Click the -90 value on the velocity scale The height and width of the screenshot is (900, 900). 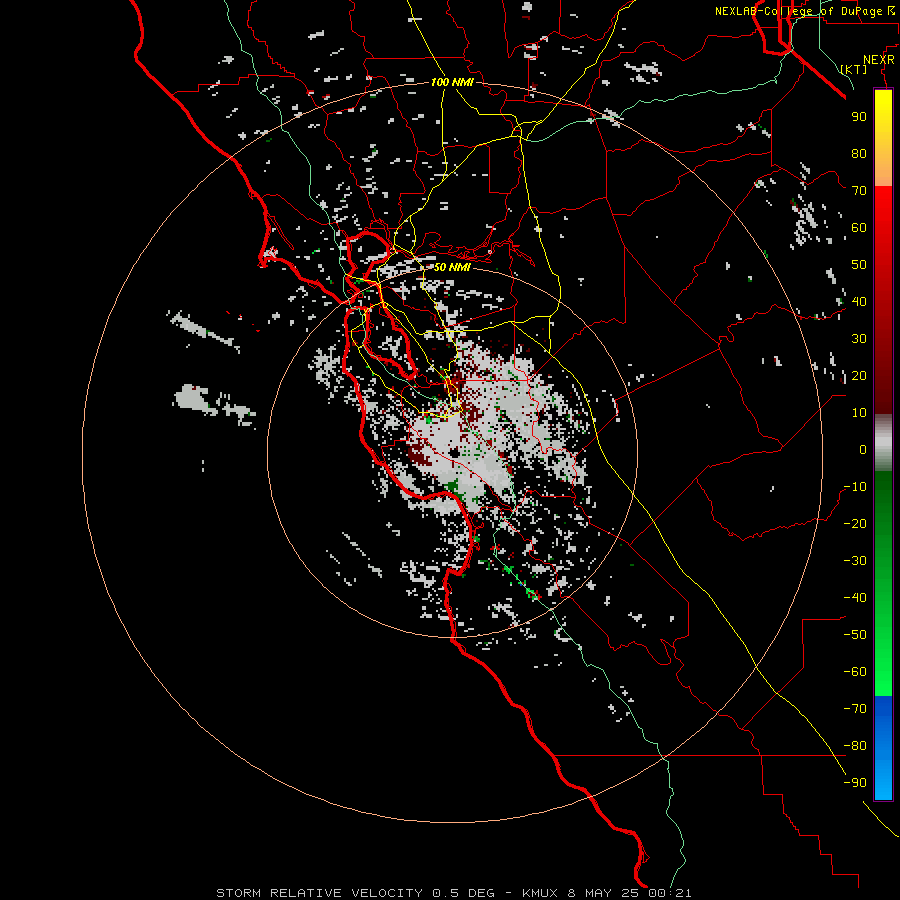(855, 783)
